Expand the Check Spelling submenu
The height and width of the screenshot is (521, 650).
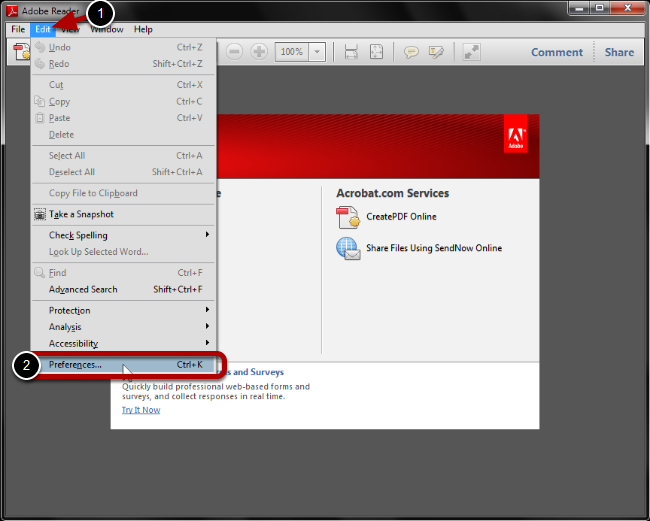point(207,235)
